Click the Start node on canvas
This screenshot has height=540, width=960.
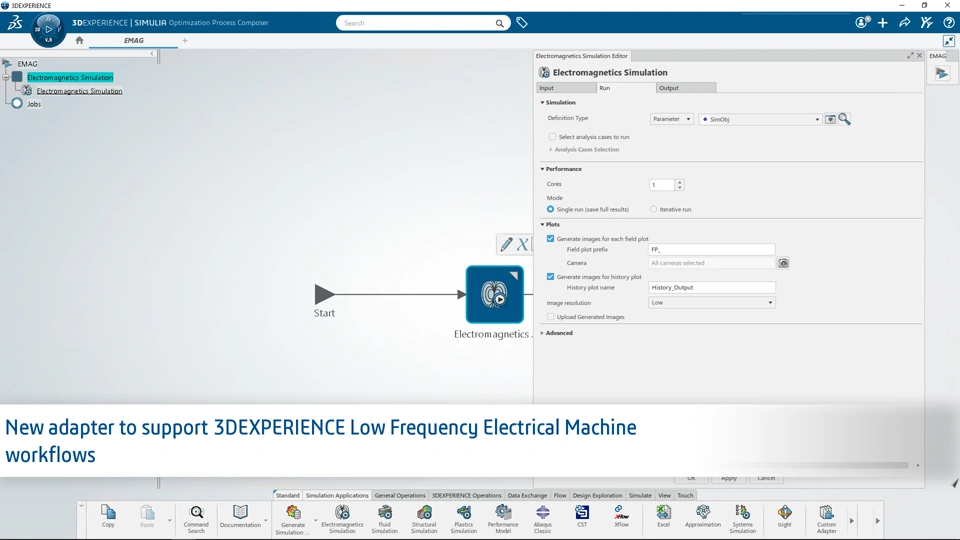tap(325, 294)
